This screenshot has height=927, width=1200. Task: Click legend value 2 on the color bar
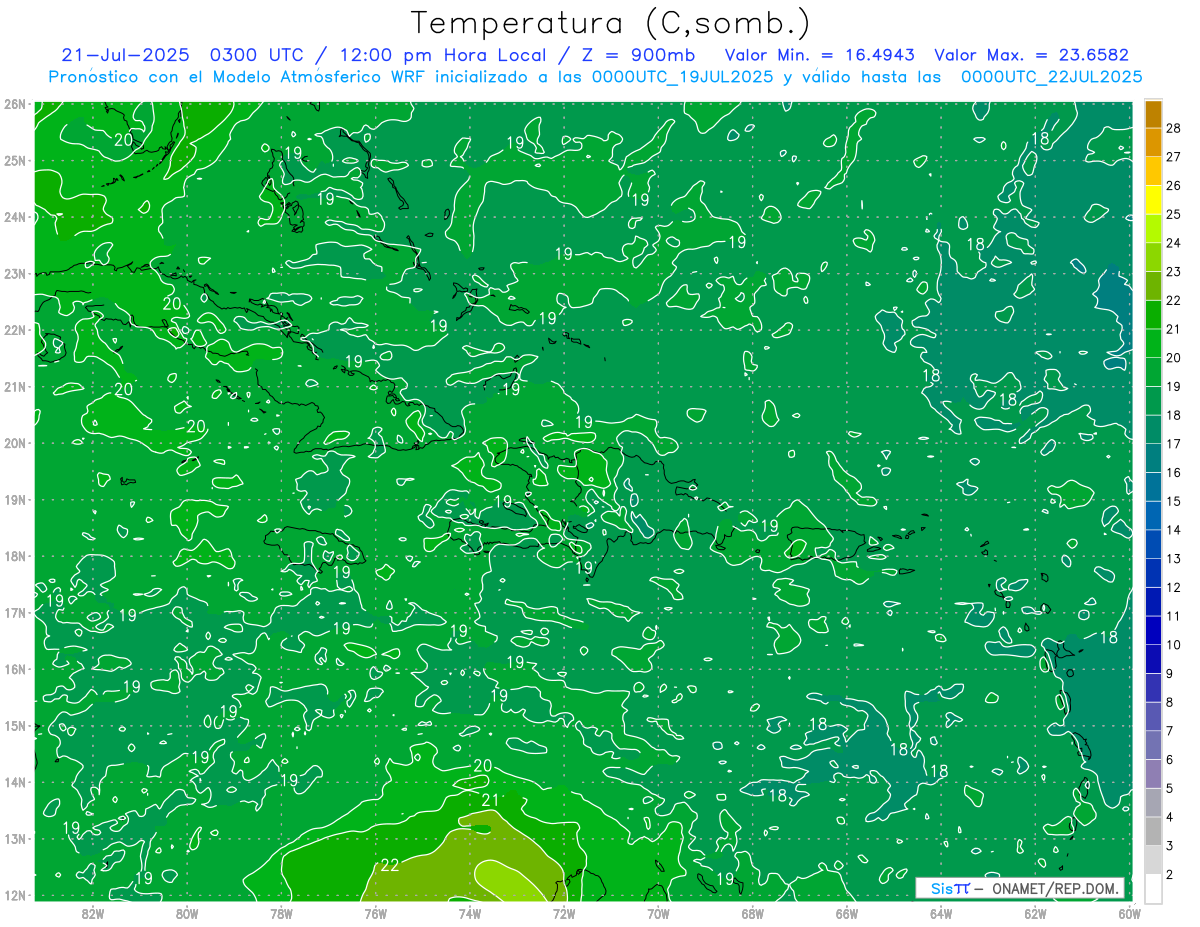[x=1169, y=875]
